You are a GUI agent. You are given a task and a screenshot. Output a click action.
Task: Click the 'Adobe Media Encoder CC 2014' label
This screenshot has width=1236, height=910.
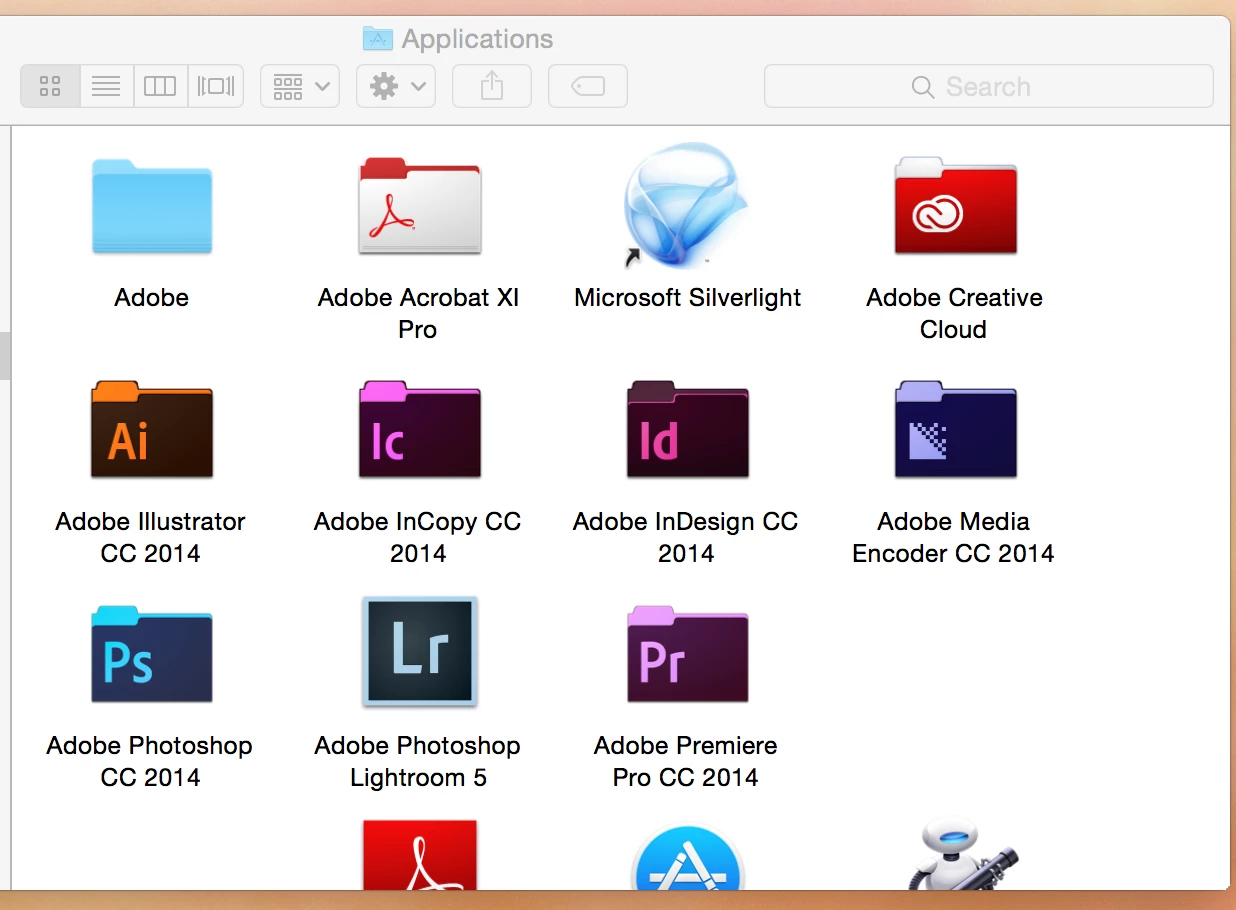(954, 537)
